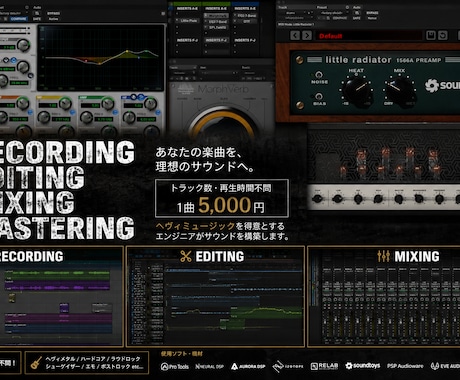Click the undo/reset circular arrow icon
This screenshot has width=460, height=380.
tap(443, 35)
